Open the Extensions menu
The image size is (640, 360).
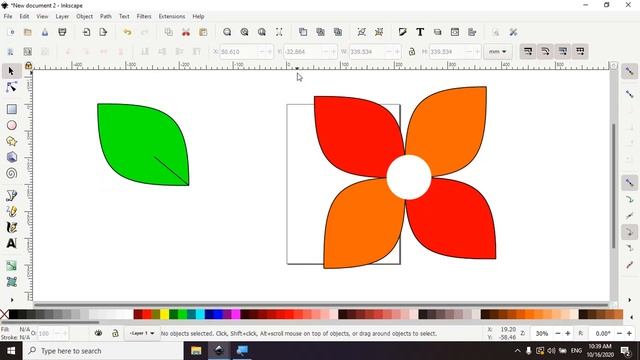click(x=171, y=16)
